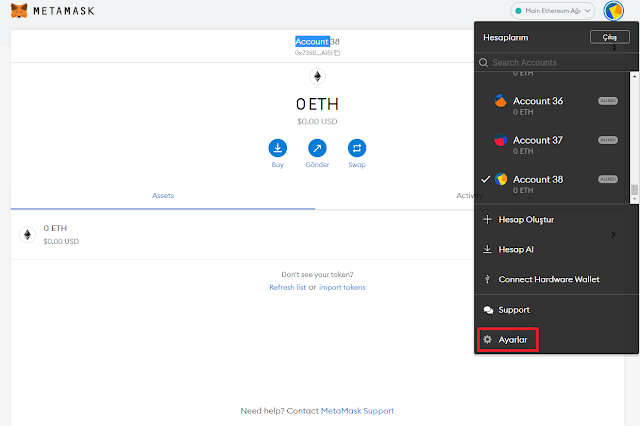
Task: Follow the import tokens link
Action: (x=342, y=287)
